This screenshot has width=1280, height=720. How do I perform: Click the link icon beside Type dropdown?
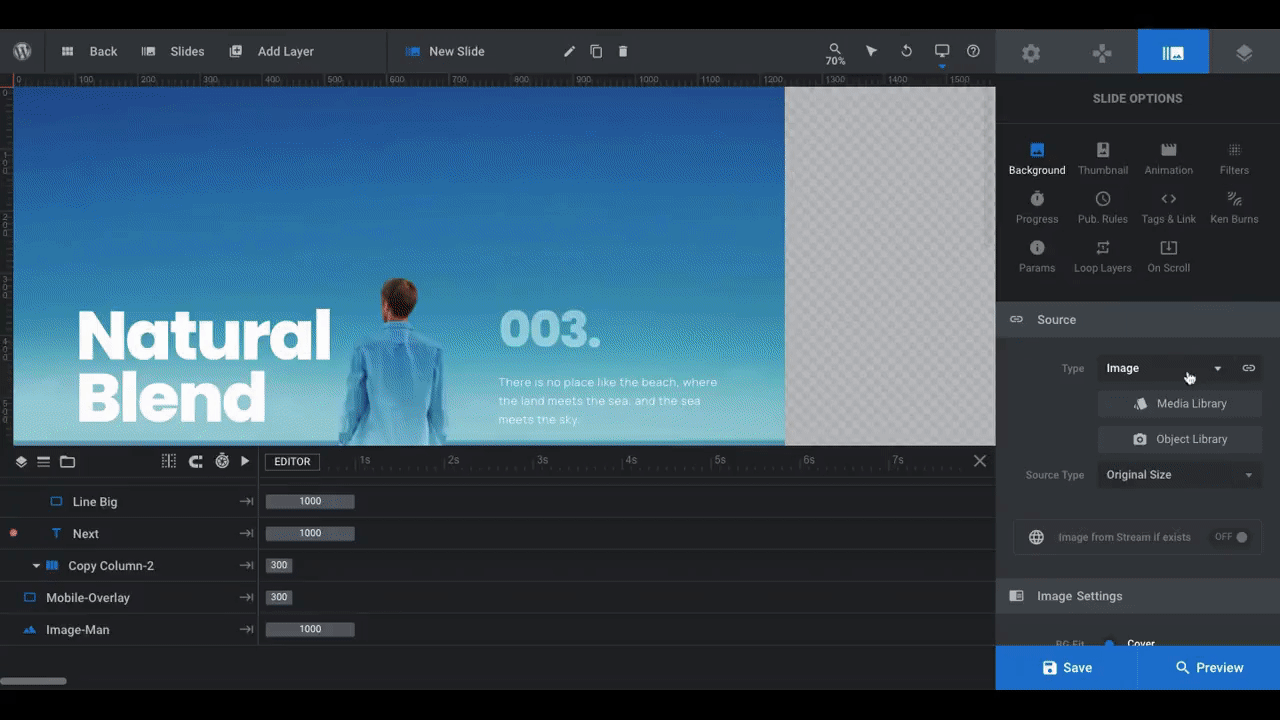1249,368
